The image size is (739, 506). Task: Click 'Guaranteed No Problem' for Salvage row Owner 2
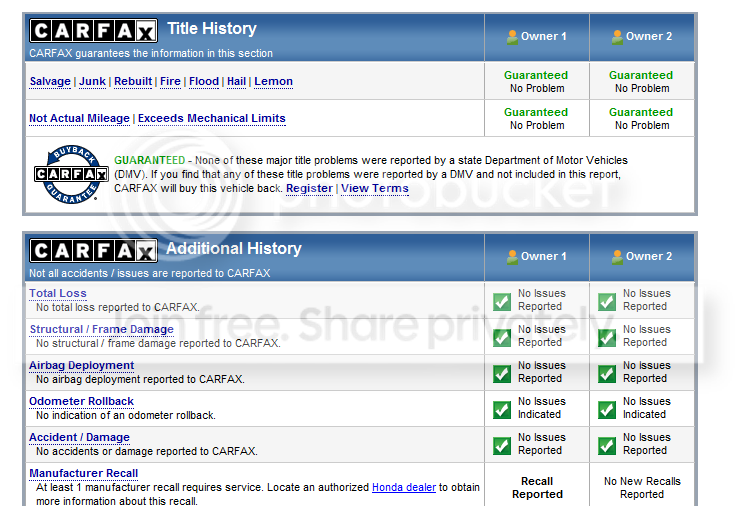(641, 82)
